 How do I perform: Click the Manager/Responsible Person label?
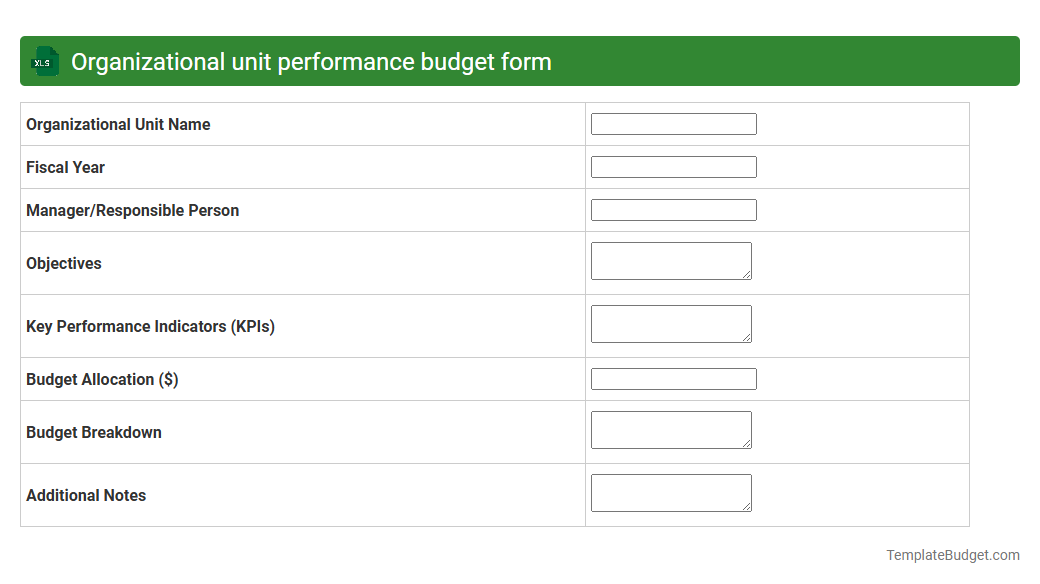coord(132,210)
